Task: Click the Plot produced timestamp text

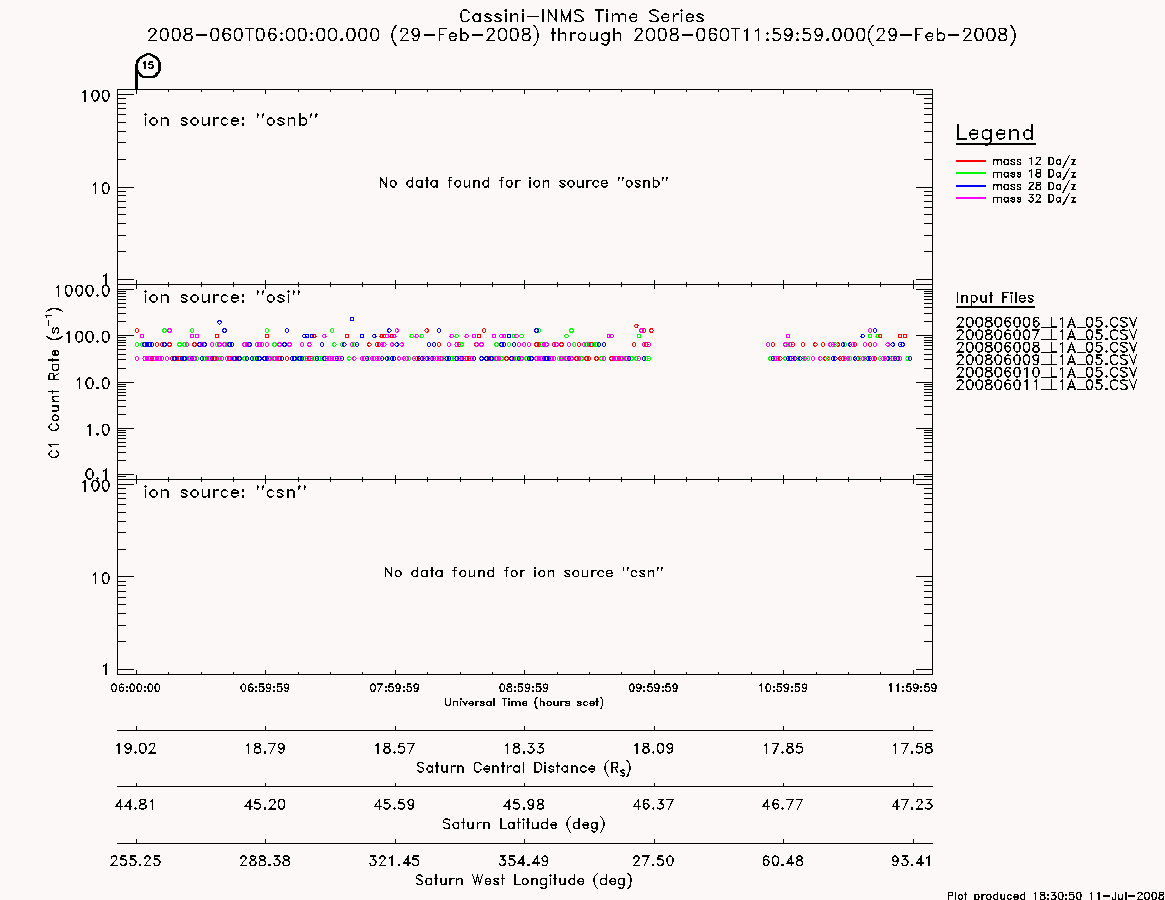Action: 1056,895
